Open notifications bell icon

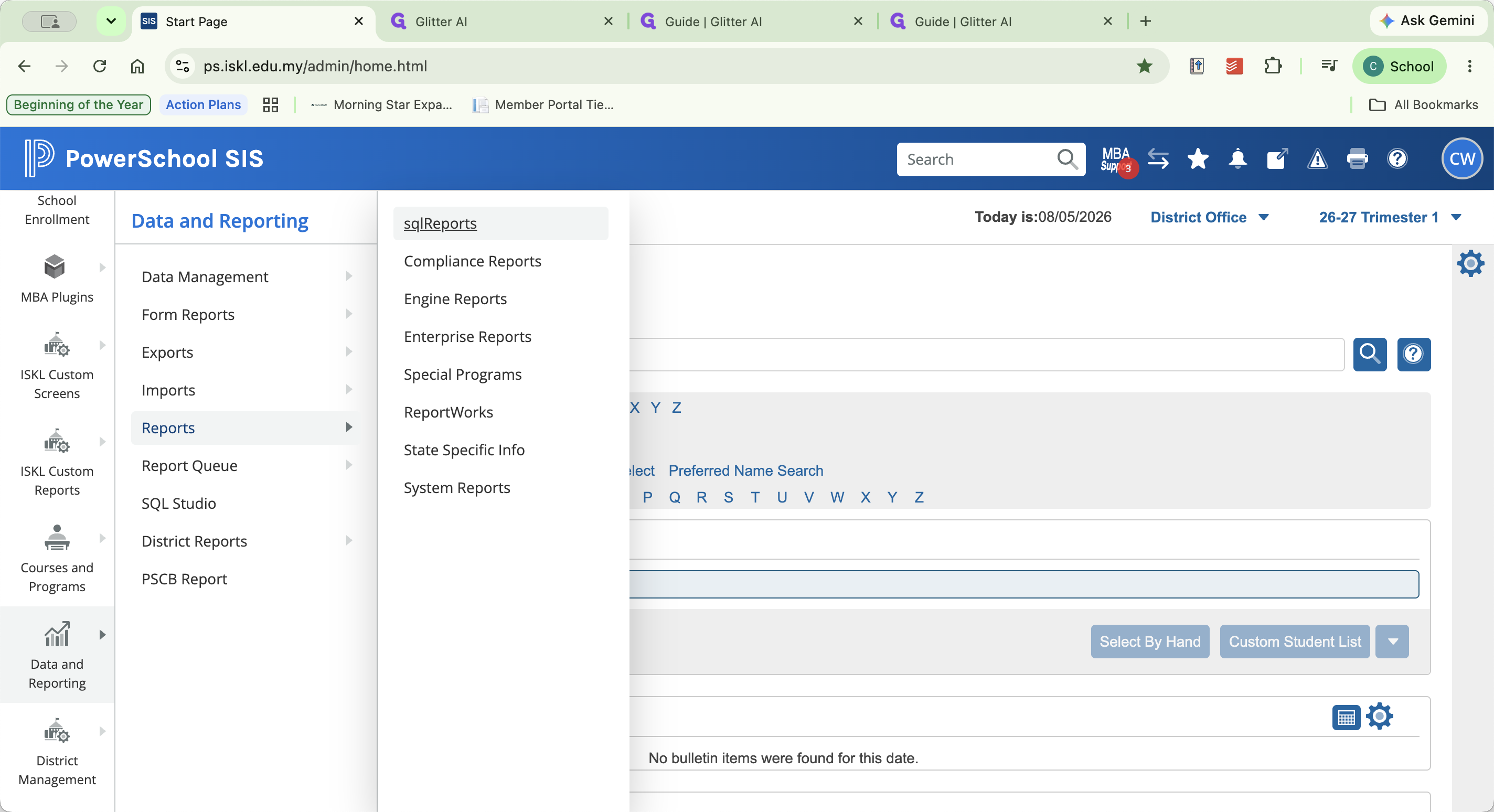pyautogui.click(x=1237, y=159)
